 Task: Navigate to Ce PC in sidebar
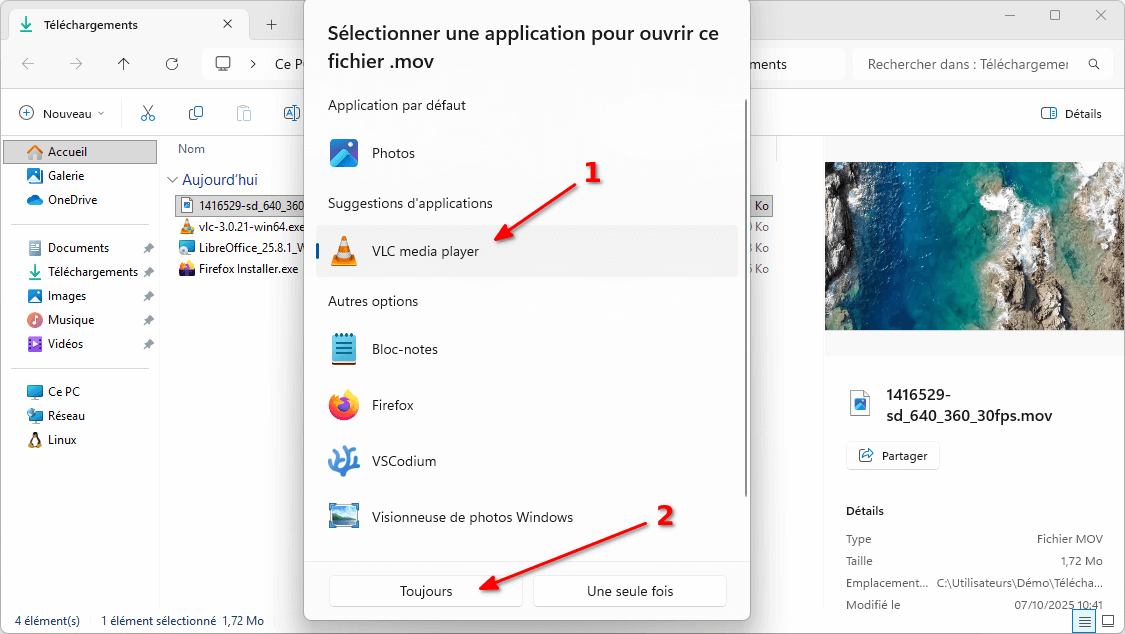tap(63, 392)
